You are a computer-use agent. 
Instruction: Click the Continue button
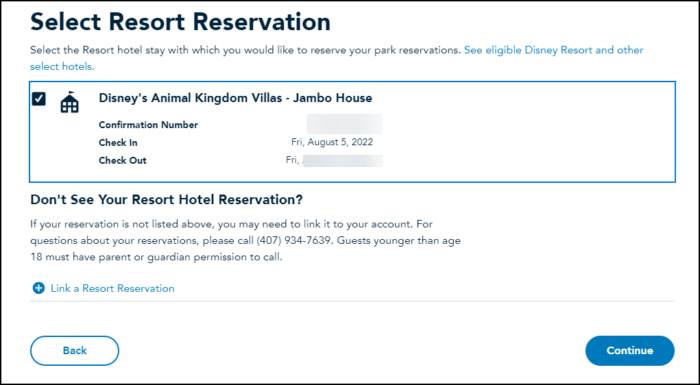point(630,351)
